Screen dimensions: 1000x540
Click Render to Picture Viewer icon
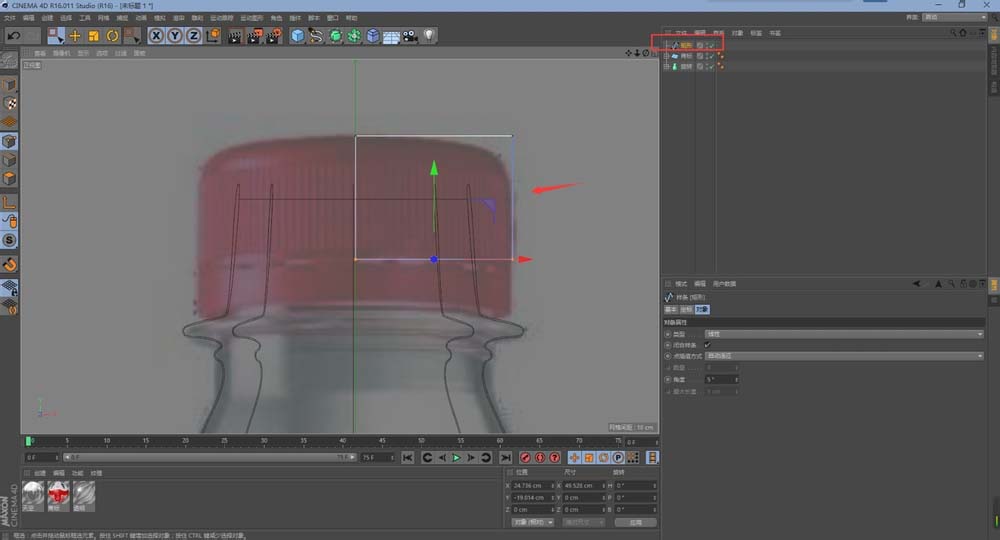[x=254, y=36]
